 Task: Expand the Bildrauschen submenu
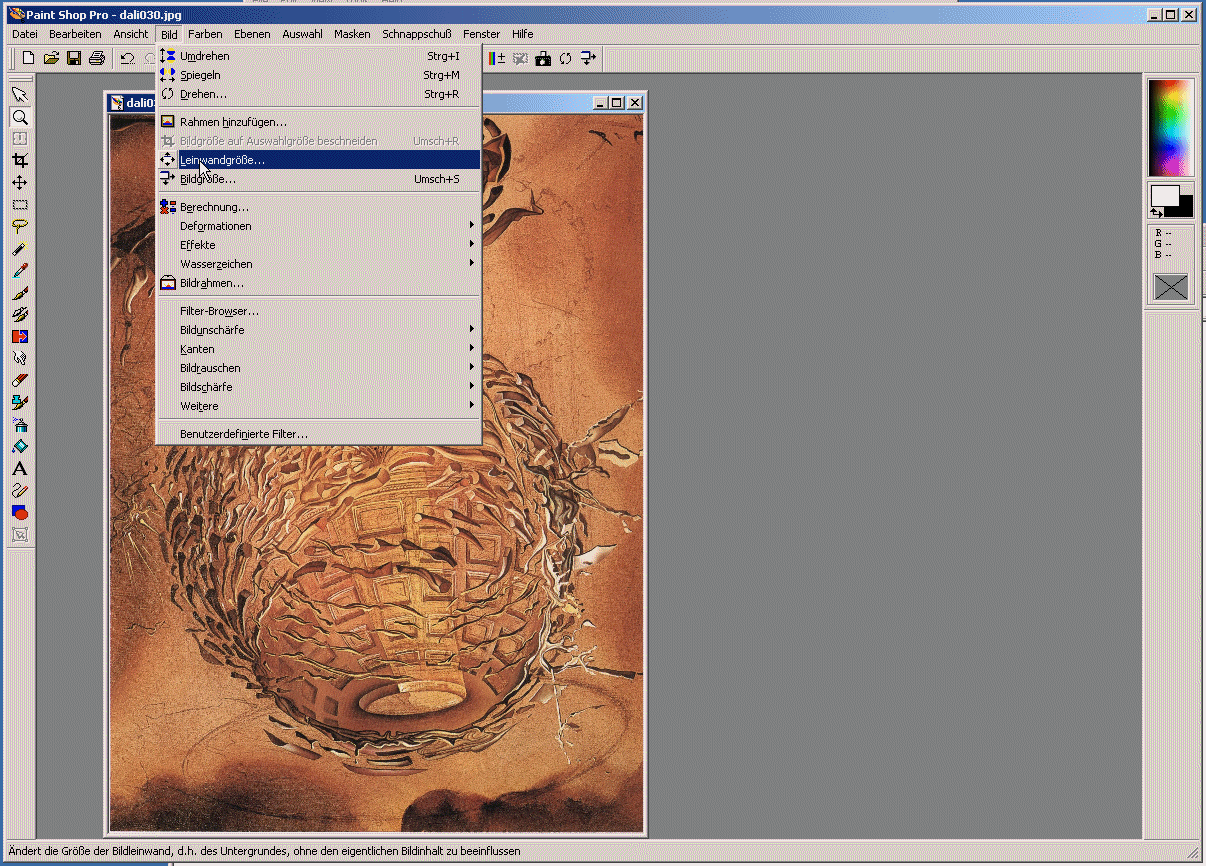tap(319, 368)
